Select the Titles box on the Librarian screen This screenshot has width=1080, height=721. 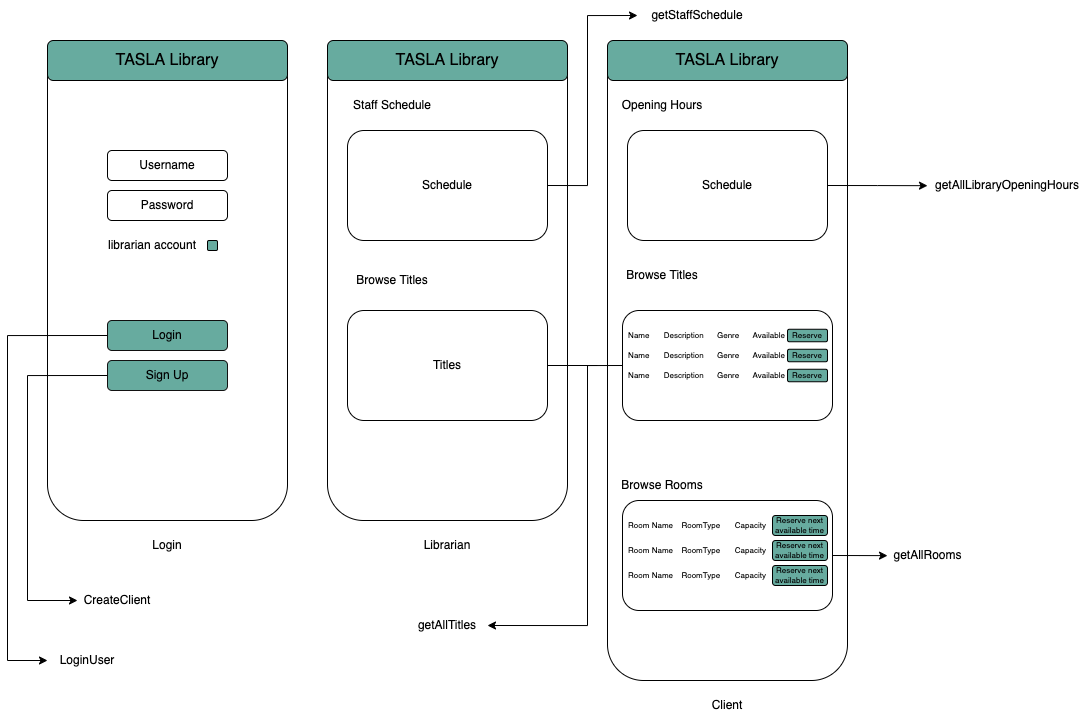(447, 365)
